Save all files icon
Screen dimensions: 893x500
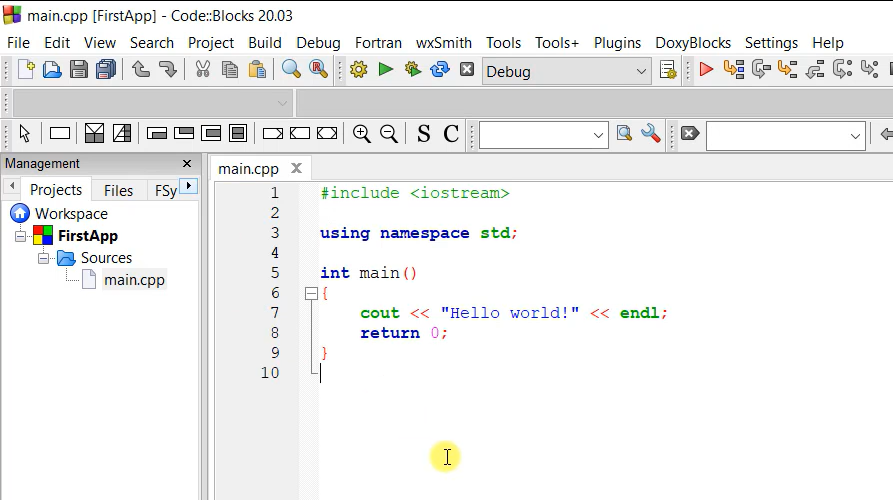click(x=106, y=70)
